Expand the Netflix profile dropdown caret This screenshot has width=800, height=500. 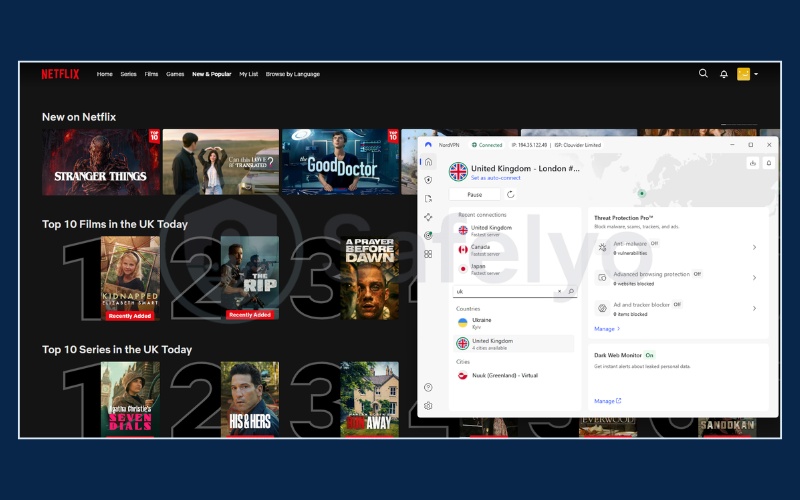click(756, 74)
